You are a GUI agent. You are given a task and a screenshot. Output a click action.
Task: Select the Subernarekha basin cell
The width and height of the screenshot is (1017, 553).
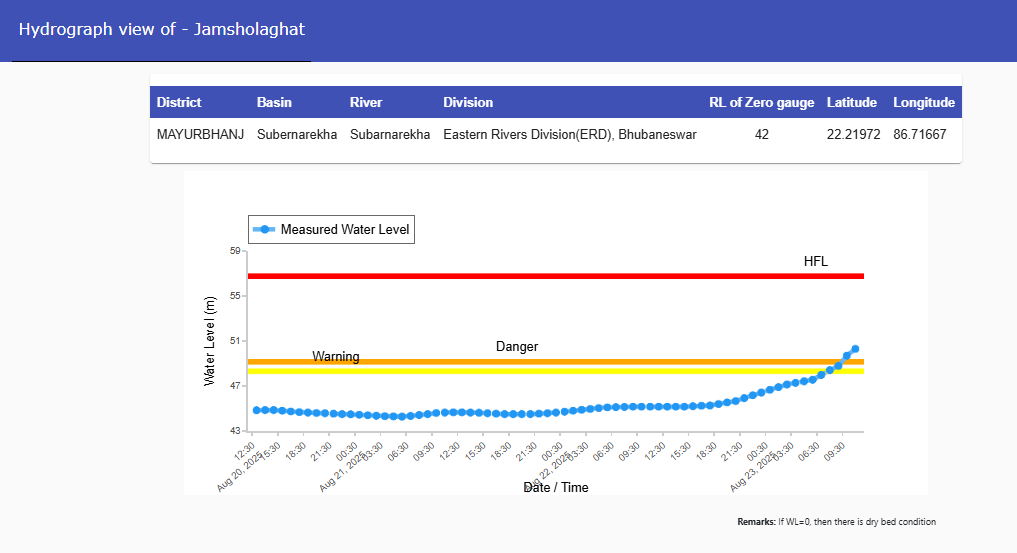point(297,134)
